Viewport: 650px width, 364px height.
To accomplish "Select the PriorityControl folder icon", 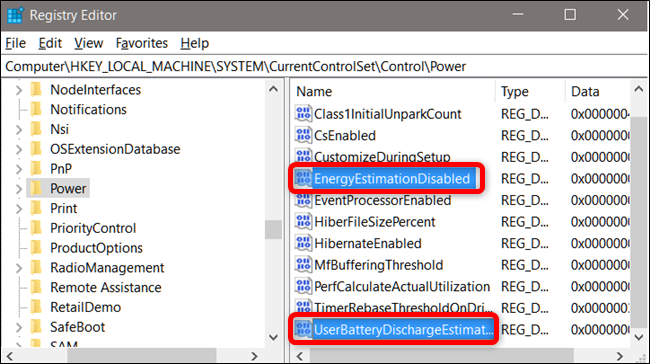I will point(36,228).
